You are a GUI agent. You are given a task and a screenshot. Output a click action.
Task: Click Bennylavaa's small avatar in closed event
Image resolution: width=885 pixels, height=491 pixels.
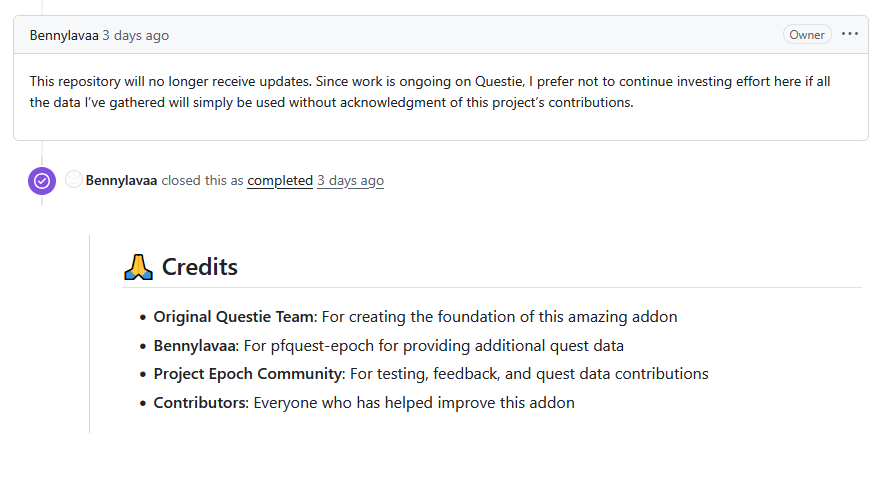point(73,180)
